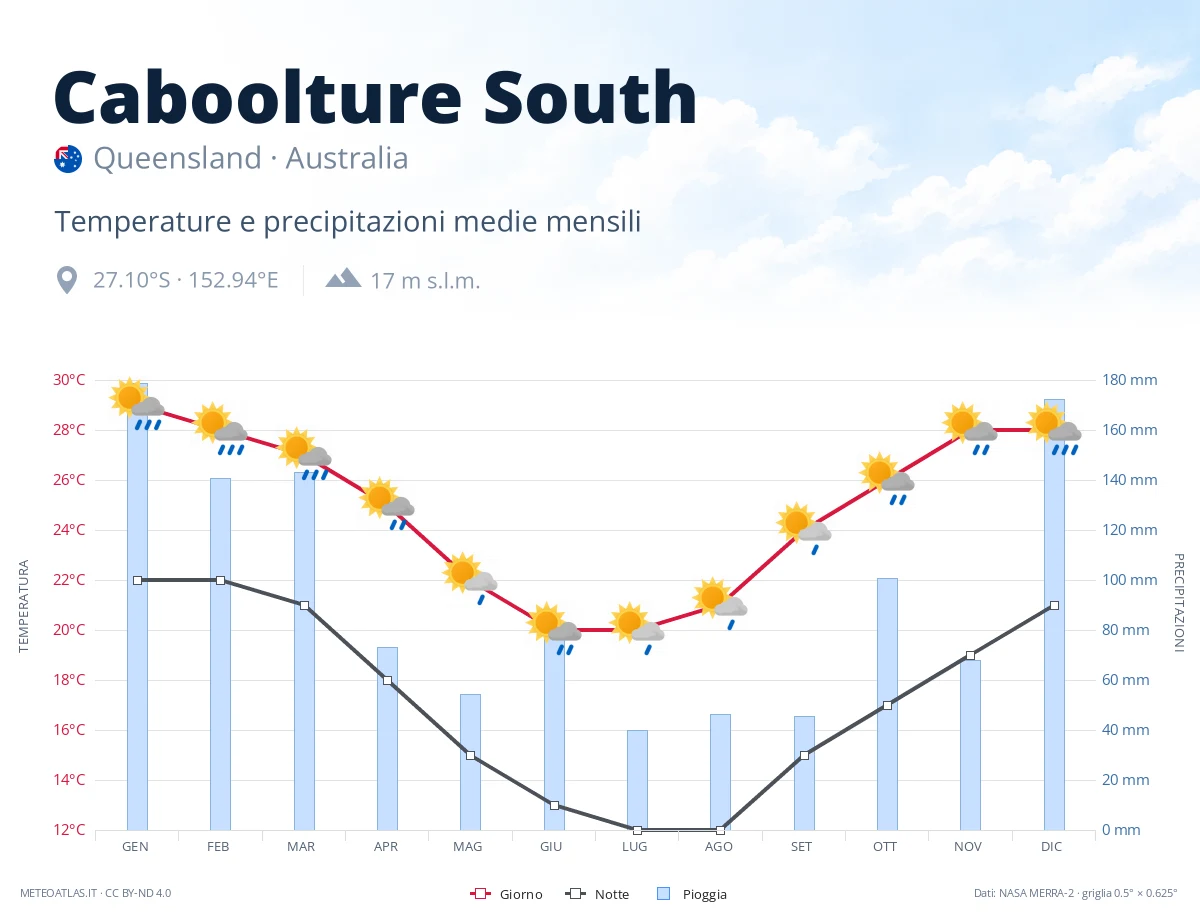Click the 17 m s.l.m. elevation text
The height and width of the screenshot is (920, 1200).
coord(425,280)
